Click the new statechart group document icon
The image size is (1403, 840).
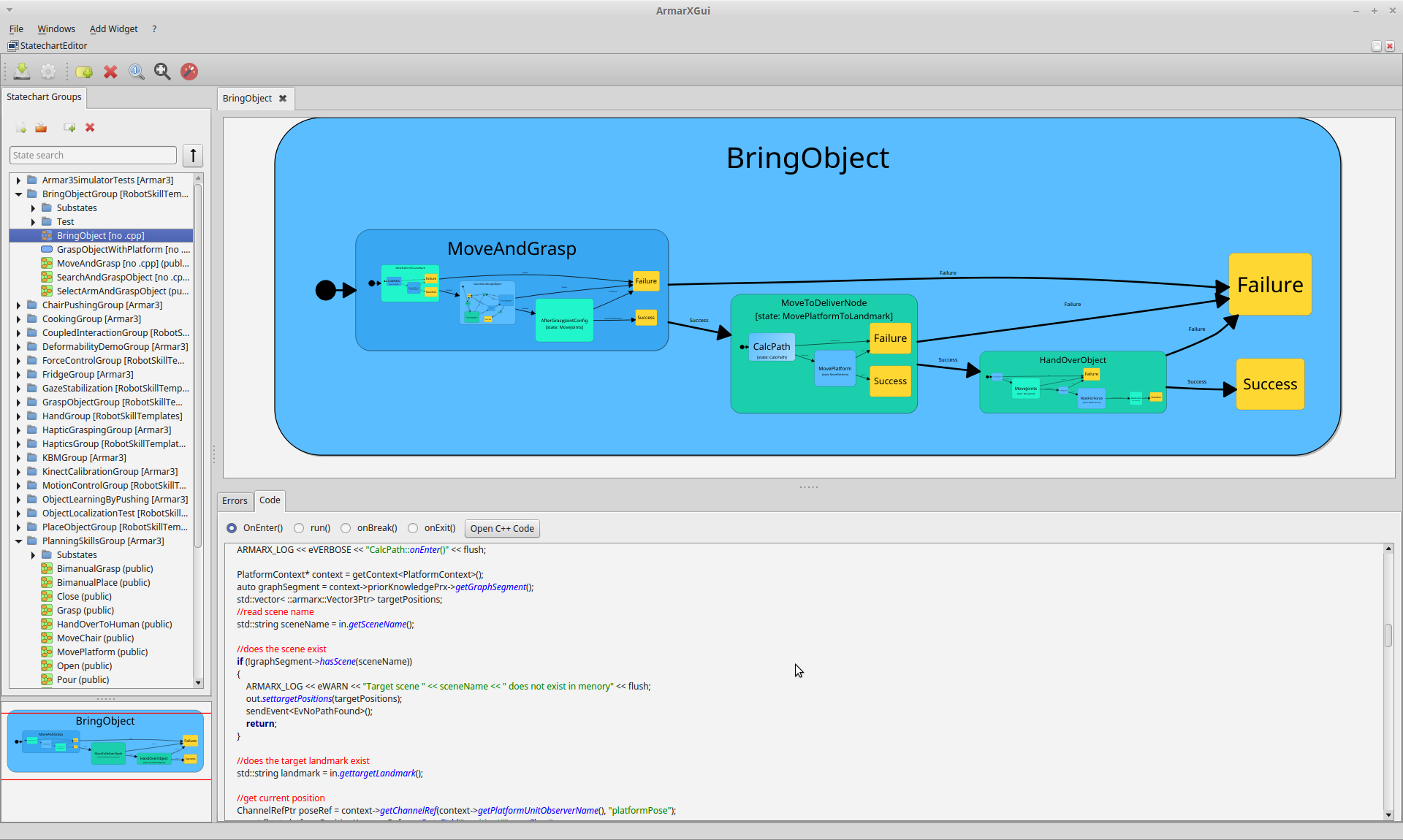21,127
